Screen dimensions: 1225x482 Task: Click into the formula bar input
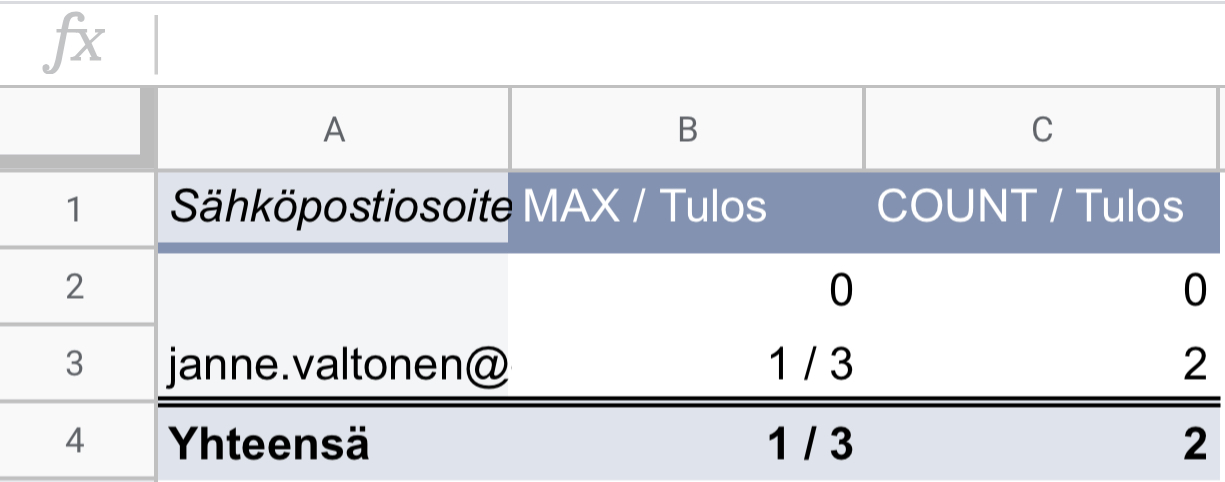tap(690, 46)
